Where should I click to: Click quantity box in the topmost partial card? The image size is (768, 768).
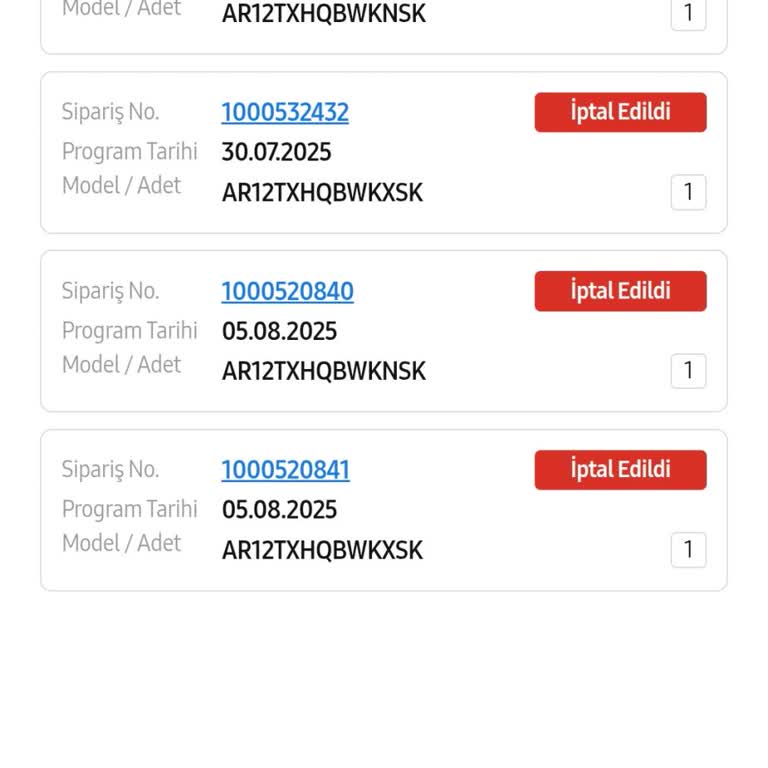[x=688, y=13]
